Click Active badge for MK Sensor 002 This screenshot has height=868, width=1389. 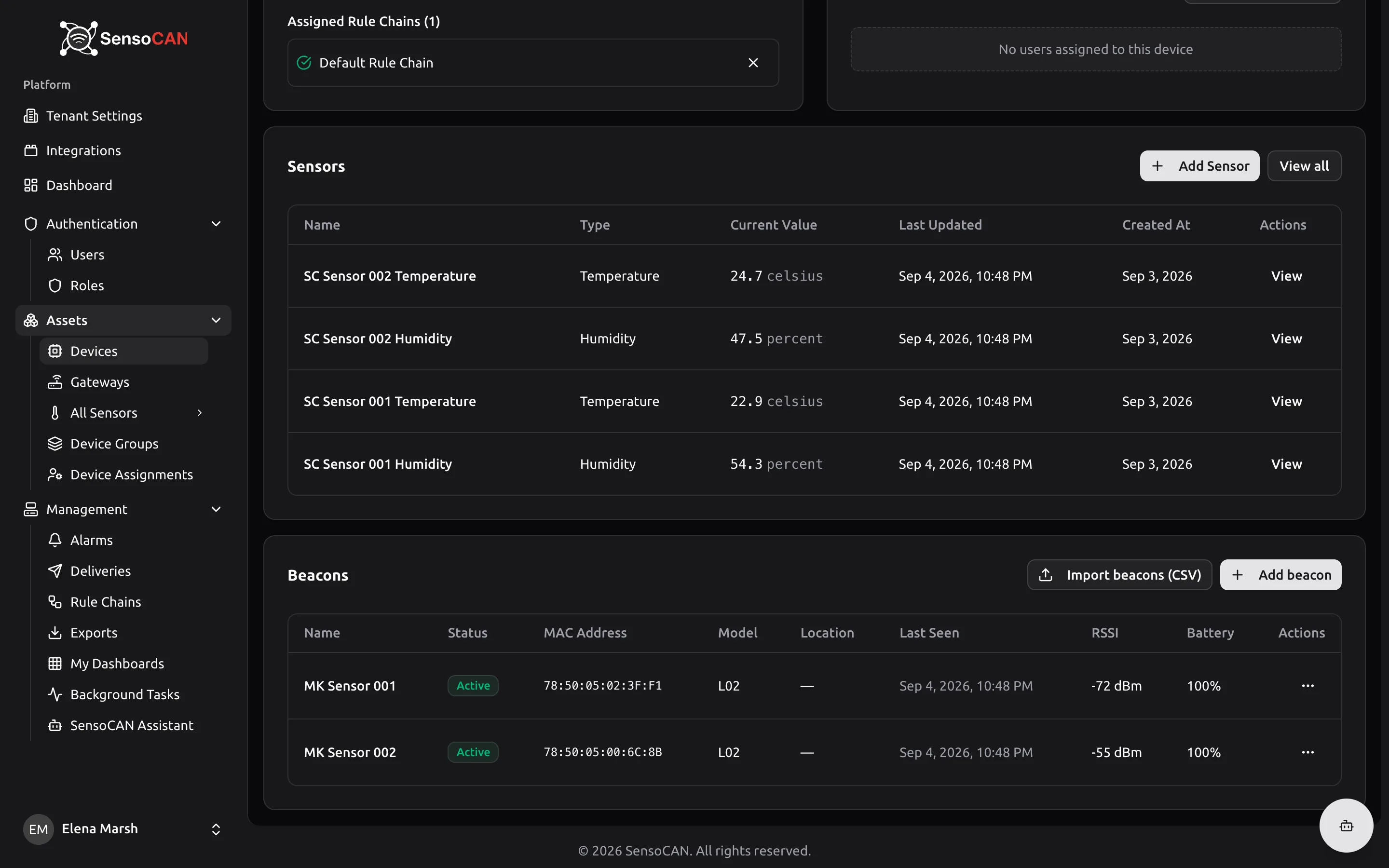473,752
